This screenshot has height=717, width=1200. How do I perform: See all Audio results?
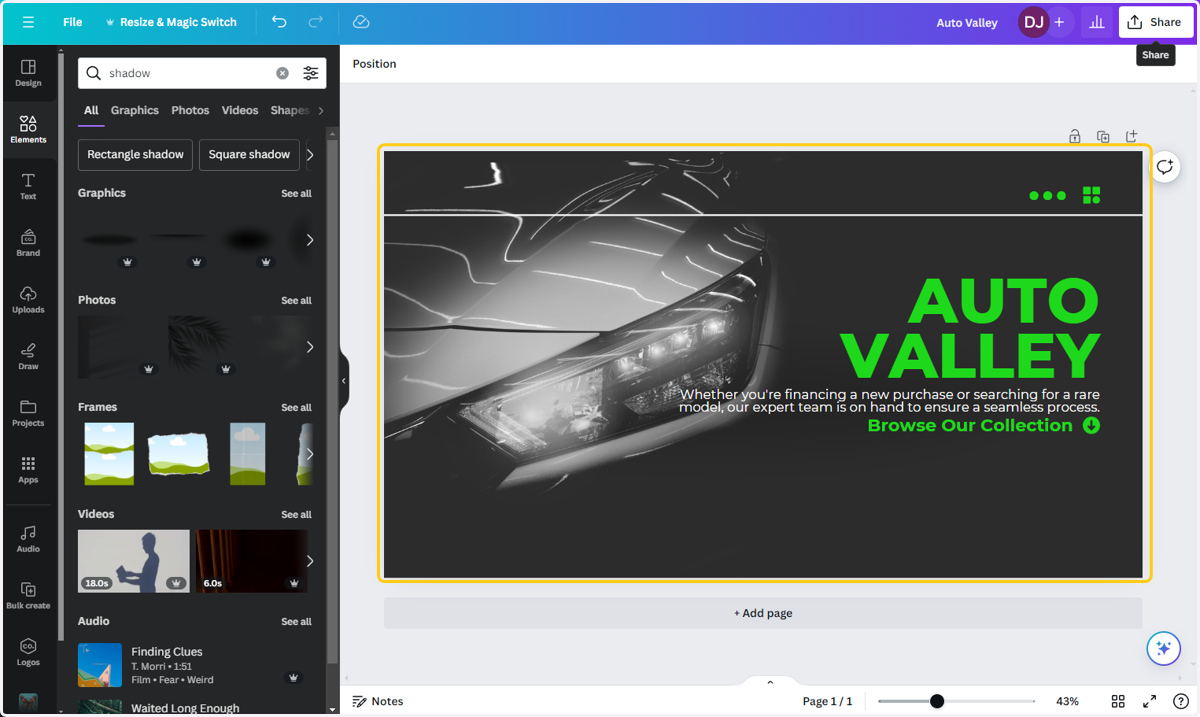click(296, 622)
